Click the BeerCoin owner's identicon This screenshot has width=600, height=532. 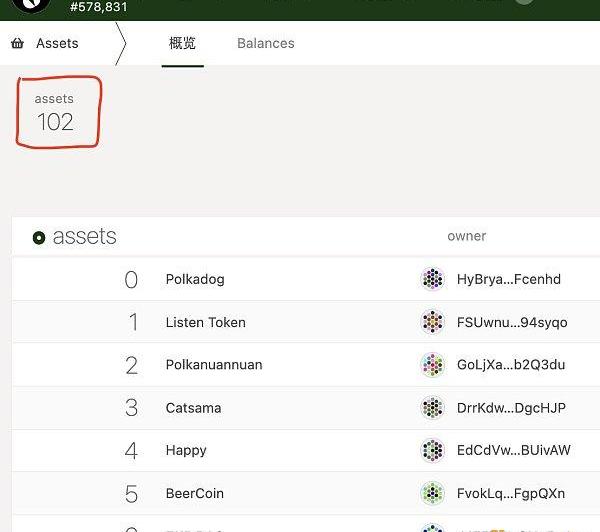pyautogui.click(x=432, y=493)
